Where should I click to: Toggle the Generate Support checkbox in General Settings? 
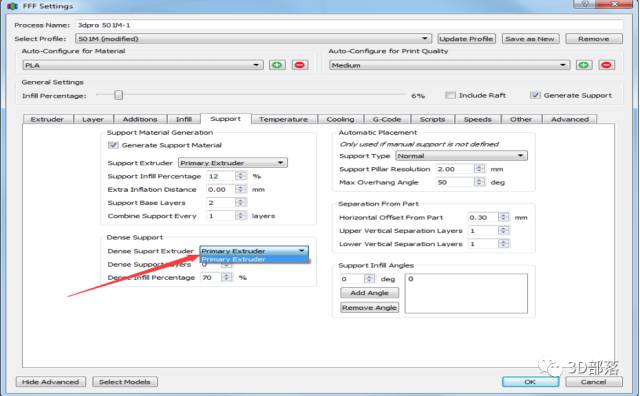pyautogui.click(x=535, y=95)
